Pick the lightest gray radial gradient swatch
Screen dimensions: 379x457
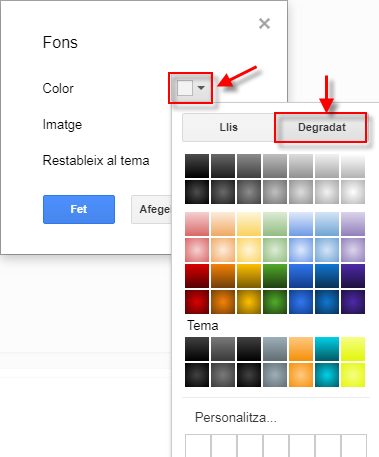click(353, 192)
